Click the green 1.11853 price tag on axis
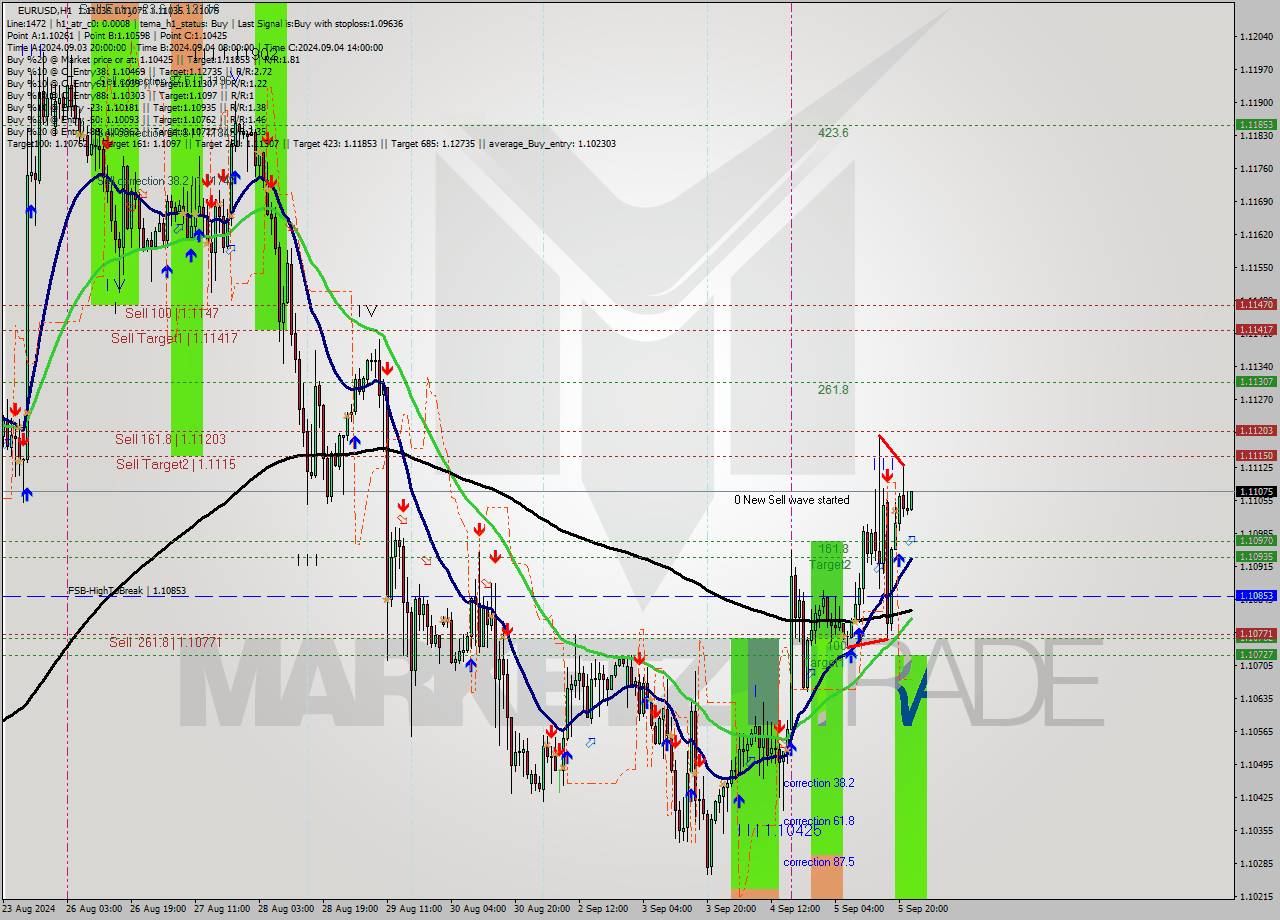1280x920 pixels. click(x=1256, y=125)
